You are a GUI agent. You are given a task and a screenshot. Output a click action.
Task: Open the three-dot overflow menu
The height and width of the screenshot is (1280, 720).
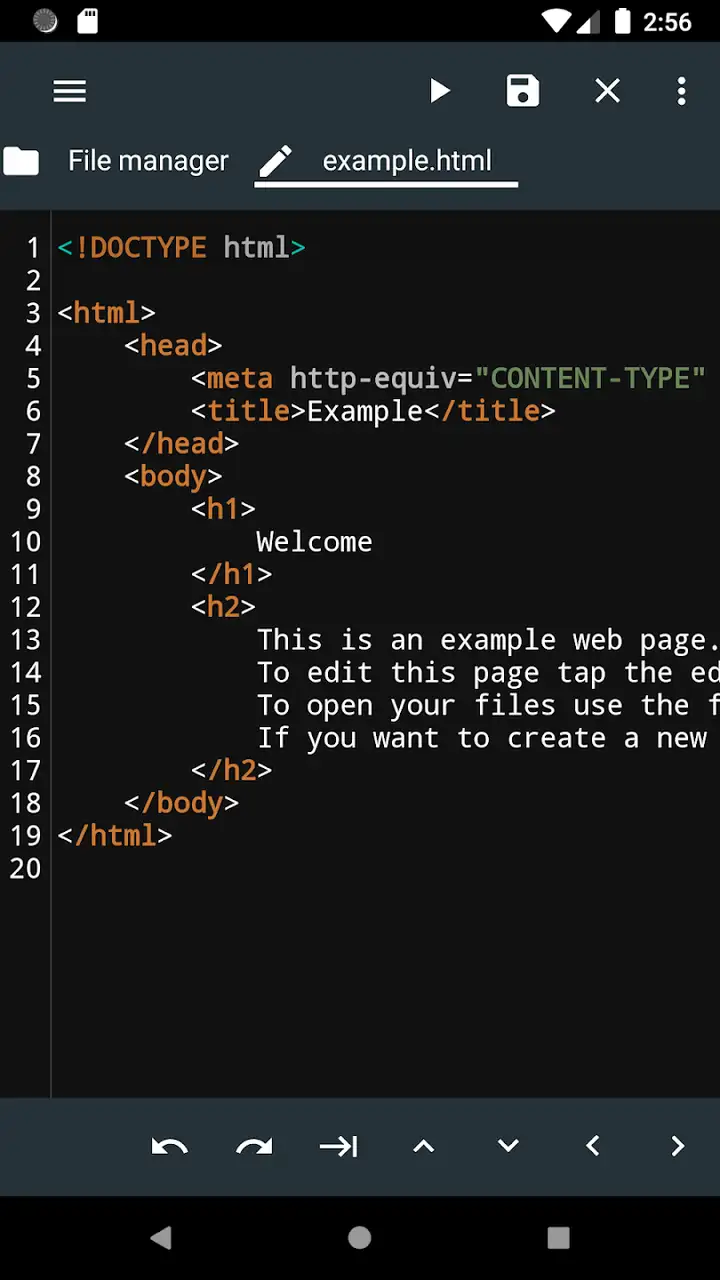[681, 92]
